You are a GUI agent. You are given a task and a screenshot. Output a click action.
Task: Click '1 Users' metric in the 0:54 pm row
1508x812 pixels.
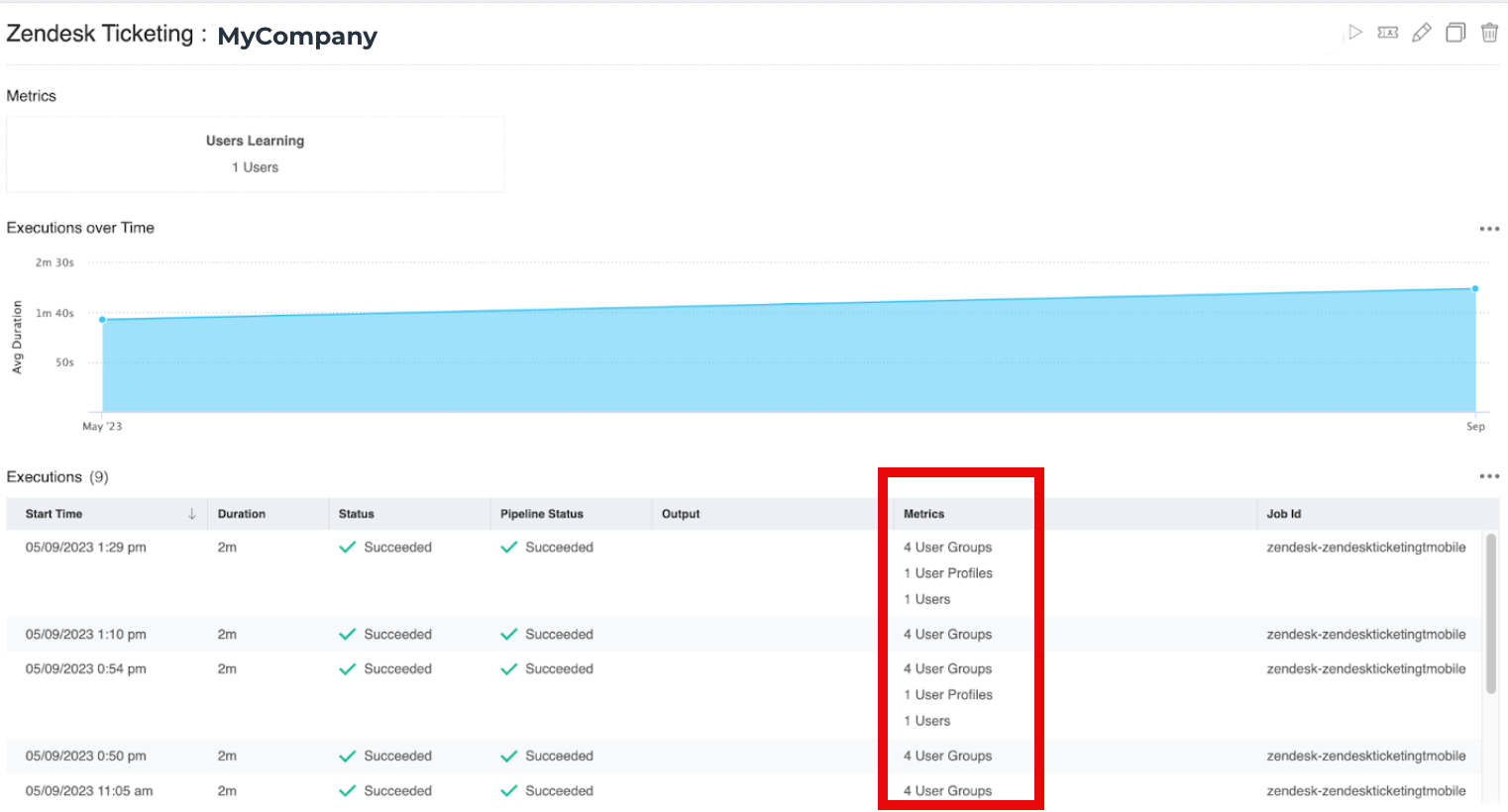(x=926, y=721)
